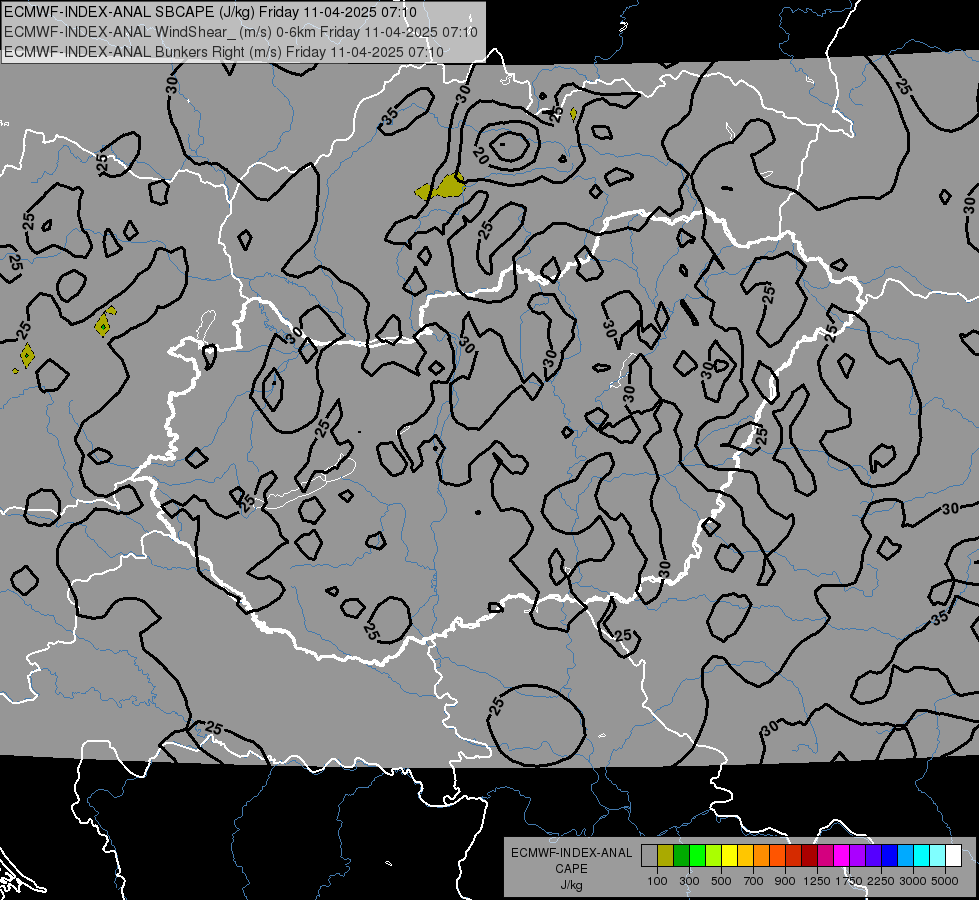Click the contour label 20 on map

pos(480,155)
